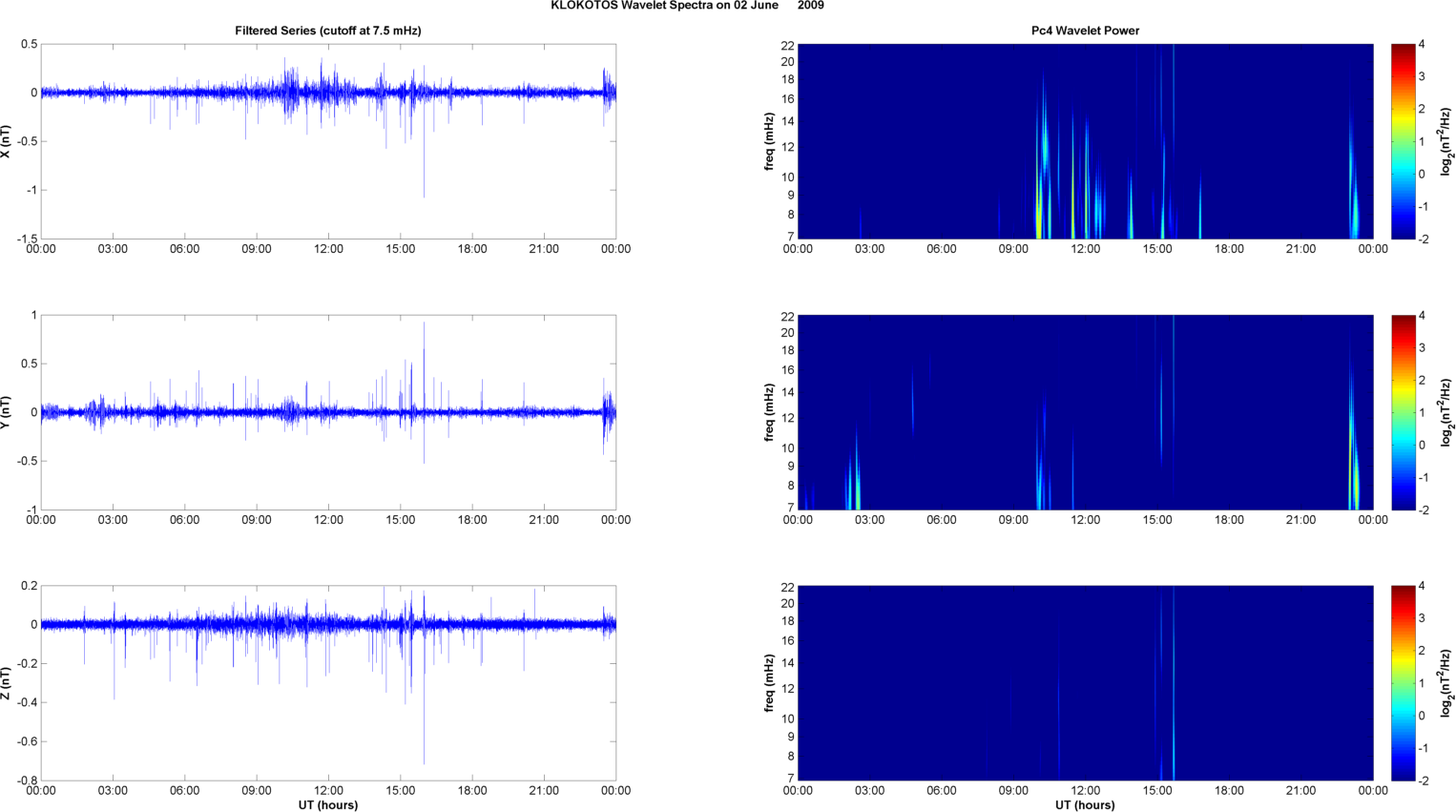Click the bright yellow feature near 10:00 in top spectrogram

[x=1039, y=215]
